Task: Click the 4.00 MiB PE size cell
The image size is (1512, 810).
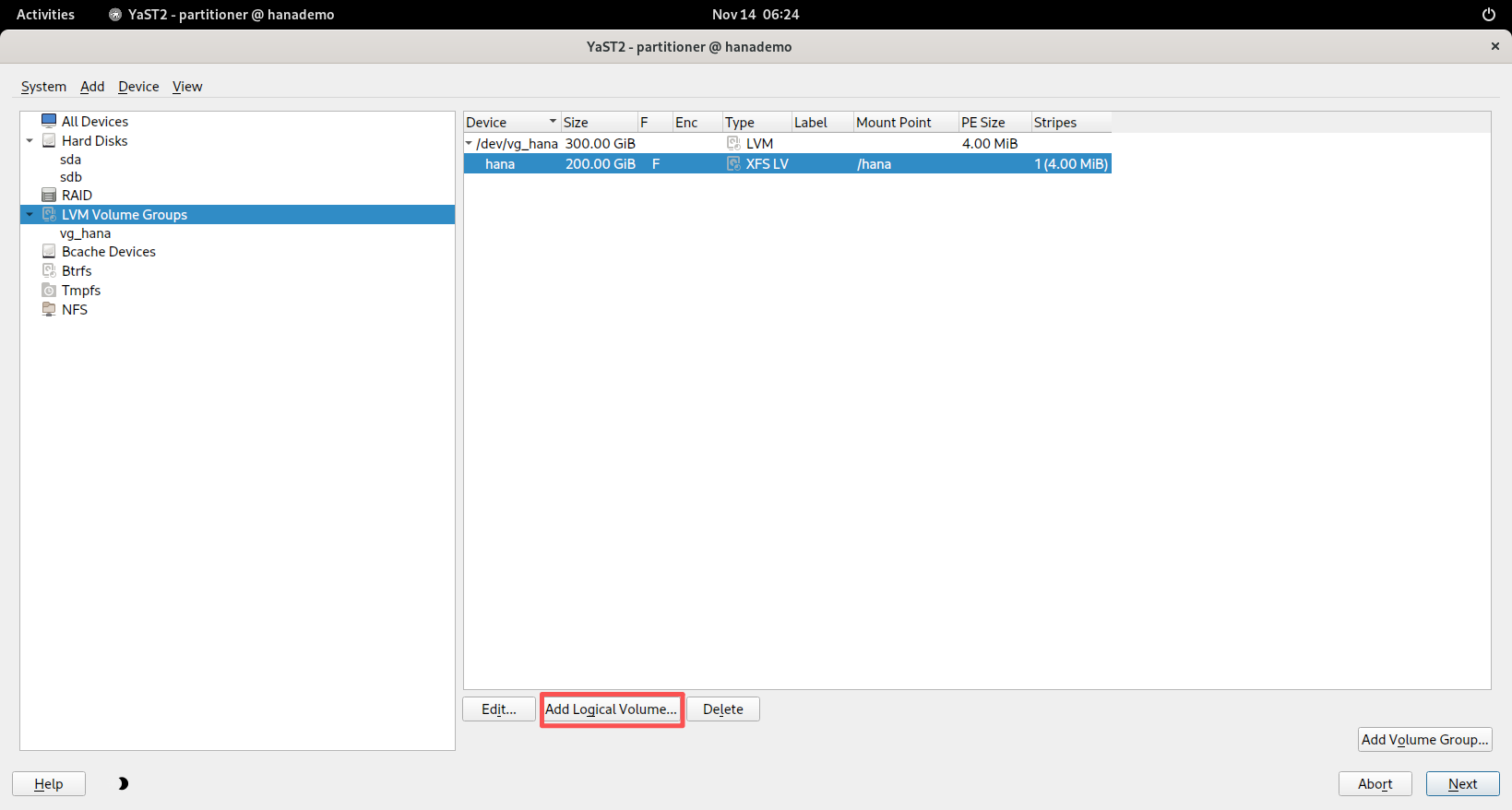Action: (x=990, y=144)
